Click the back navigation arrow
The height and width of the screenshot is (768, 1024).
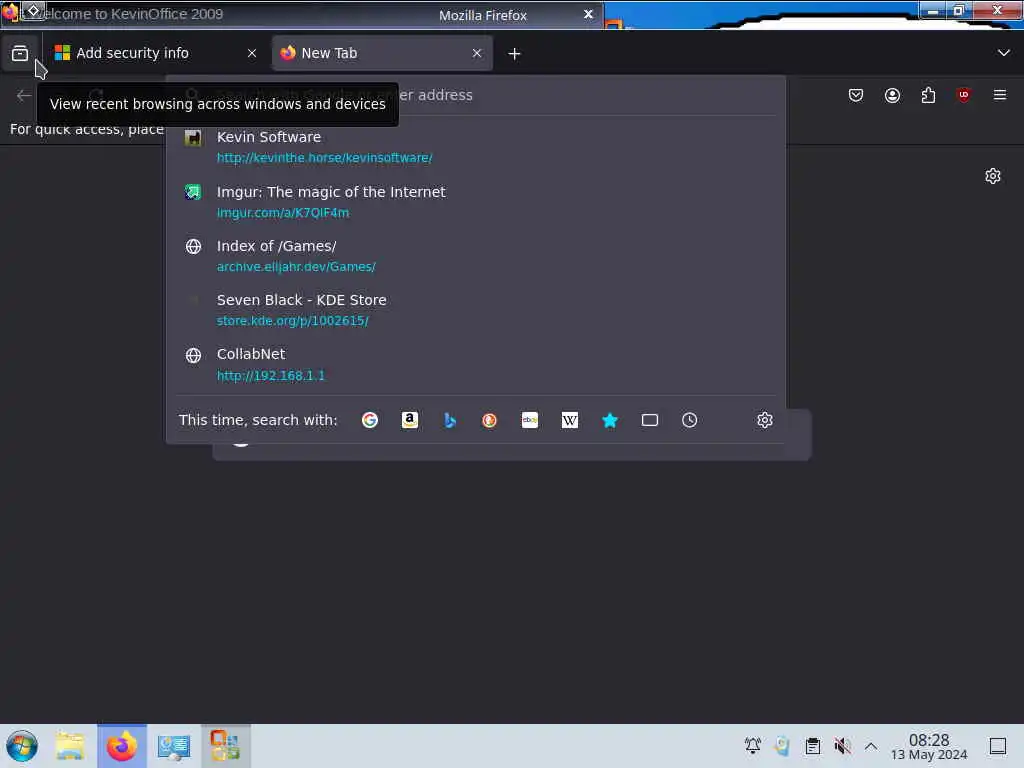pyautogui.click(x=24, y=95)
